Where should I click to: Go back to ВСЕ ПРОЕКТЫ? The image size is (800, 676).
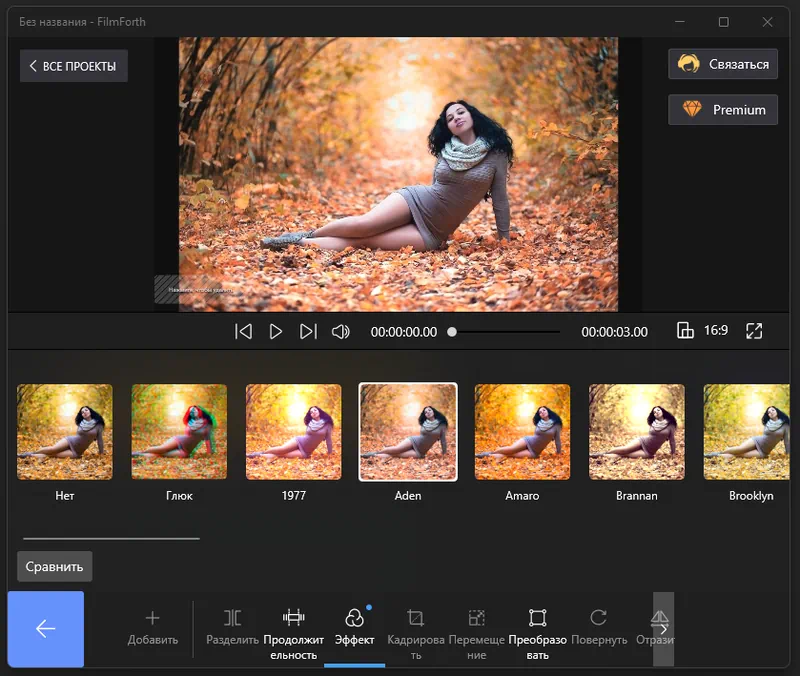pos(73,66)
